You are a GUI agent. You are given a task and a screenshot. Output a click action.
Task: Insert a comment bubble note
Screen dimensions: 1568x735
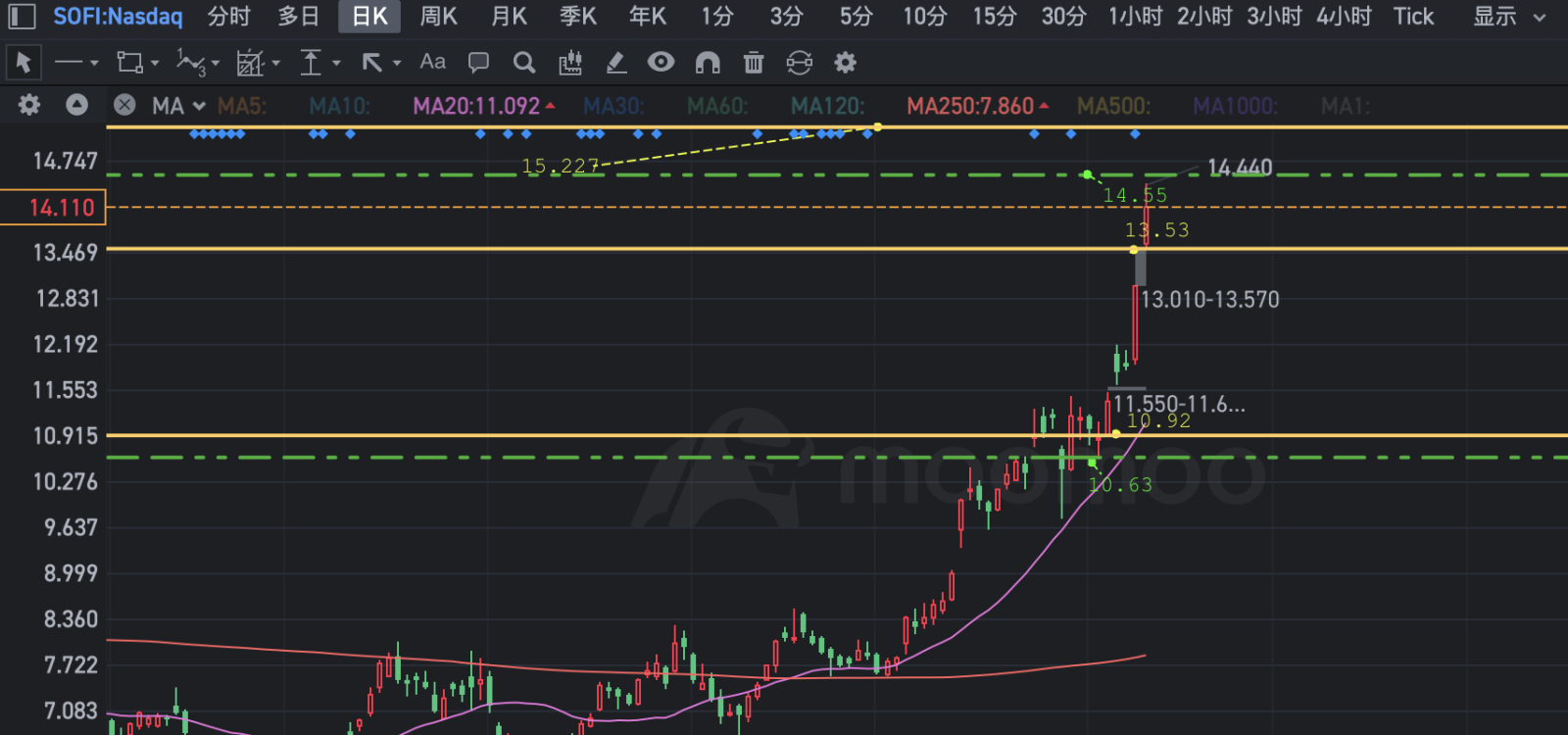pos(478,63)
